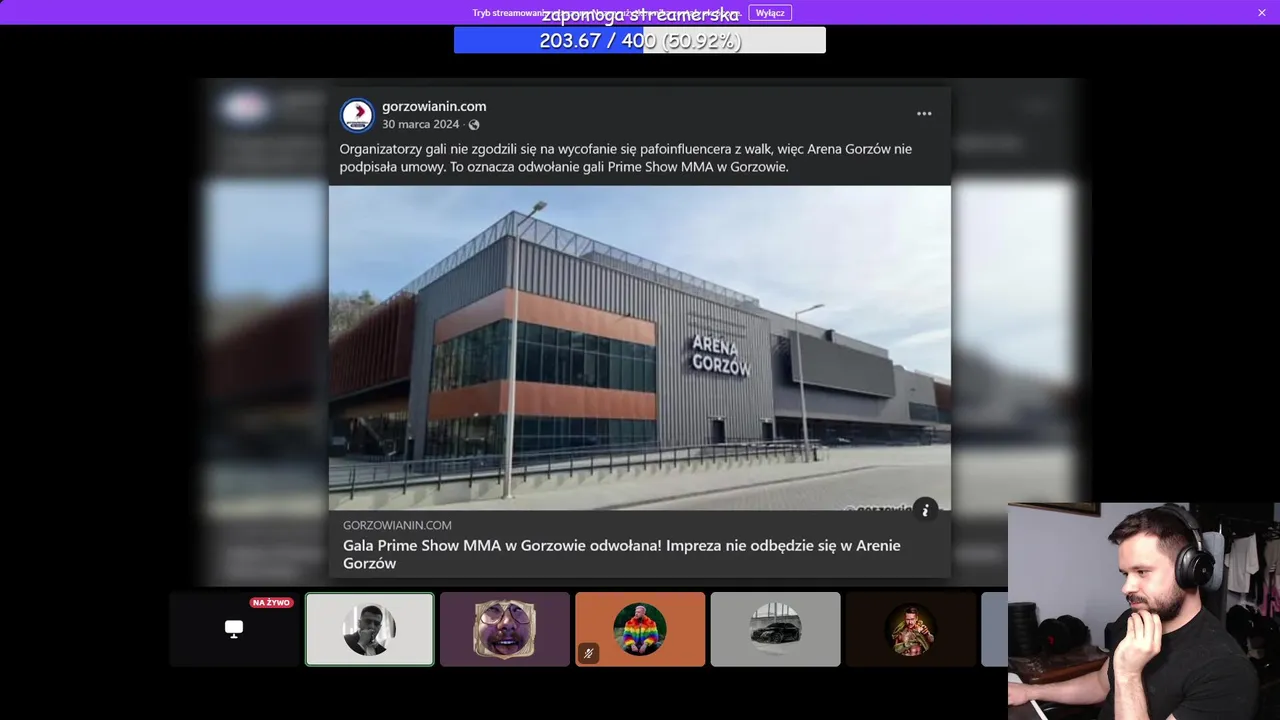This screenshot has height=720, width=1280.
Task: Click the info icon on article image
Action: point(925,510)
